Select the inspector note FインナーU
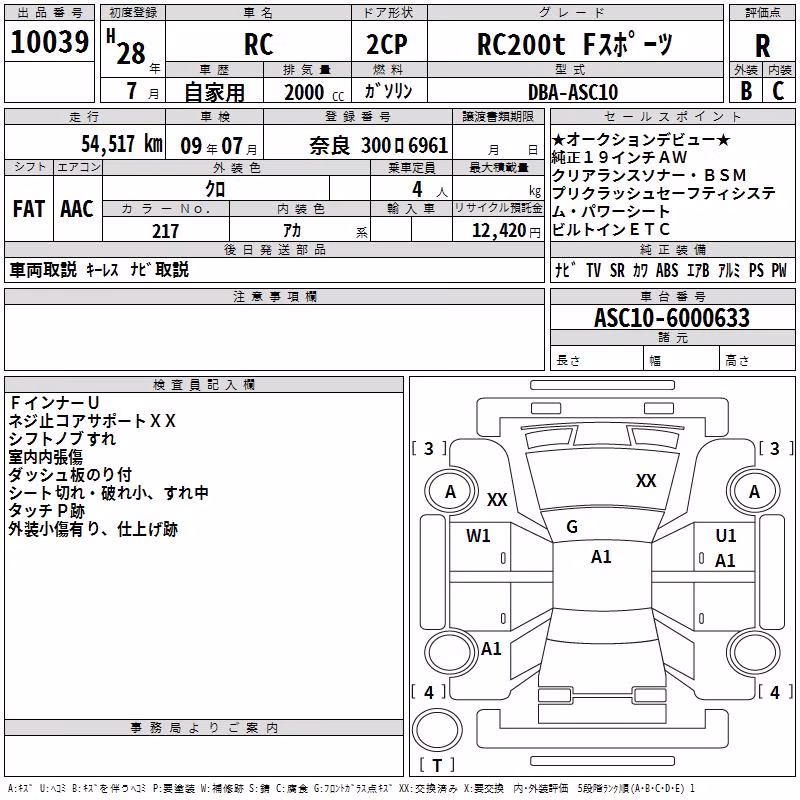 pos(54,403)
